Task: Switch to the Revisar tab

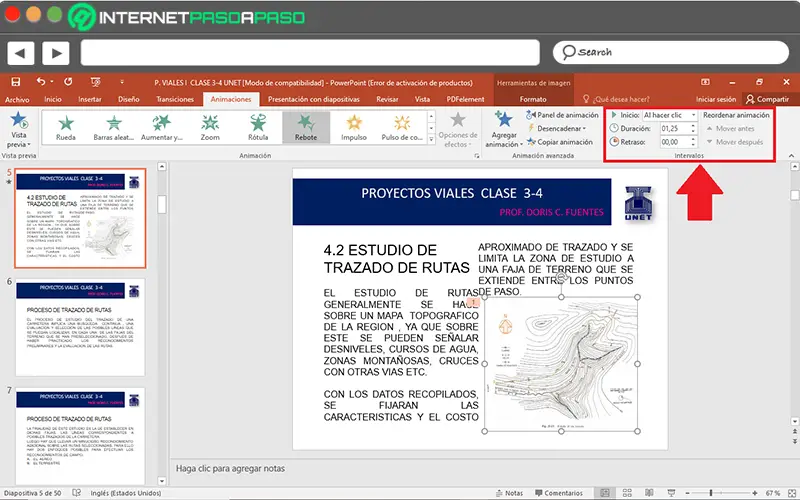Action: 387,99
